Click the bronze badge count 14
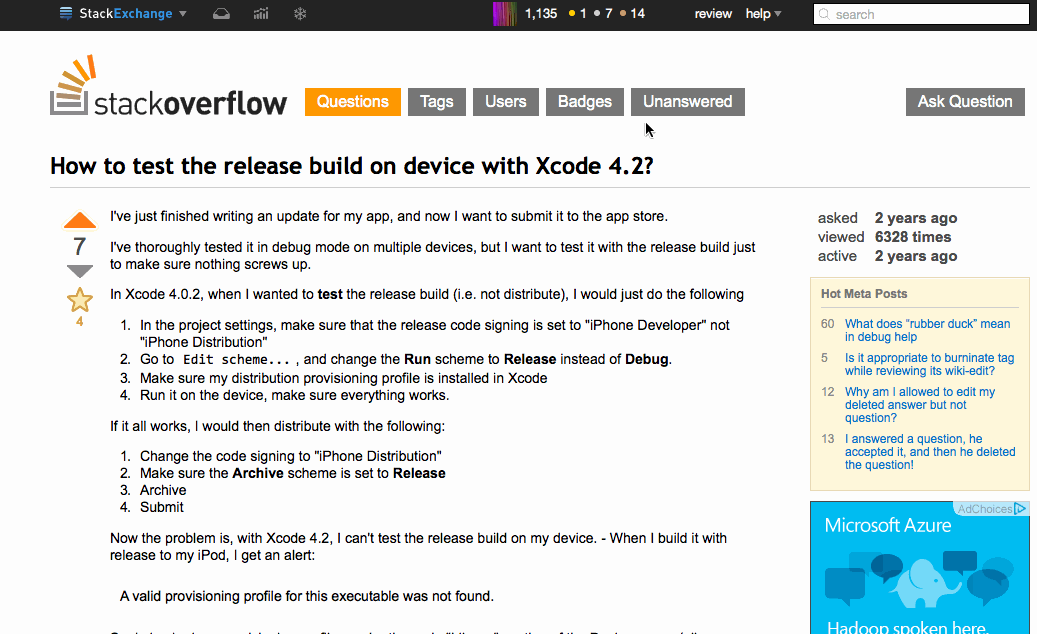 coord(632,14)
